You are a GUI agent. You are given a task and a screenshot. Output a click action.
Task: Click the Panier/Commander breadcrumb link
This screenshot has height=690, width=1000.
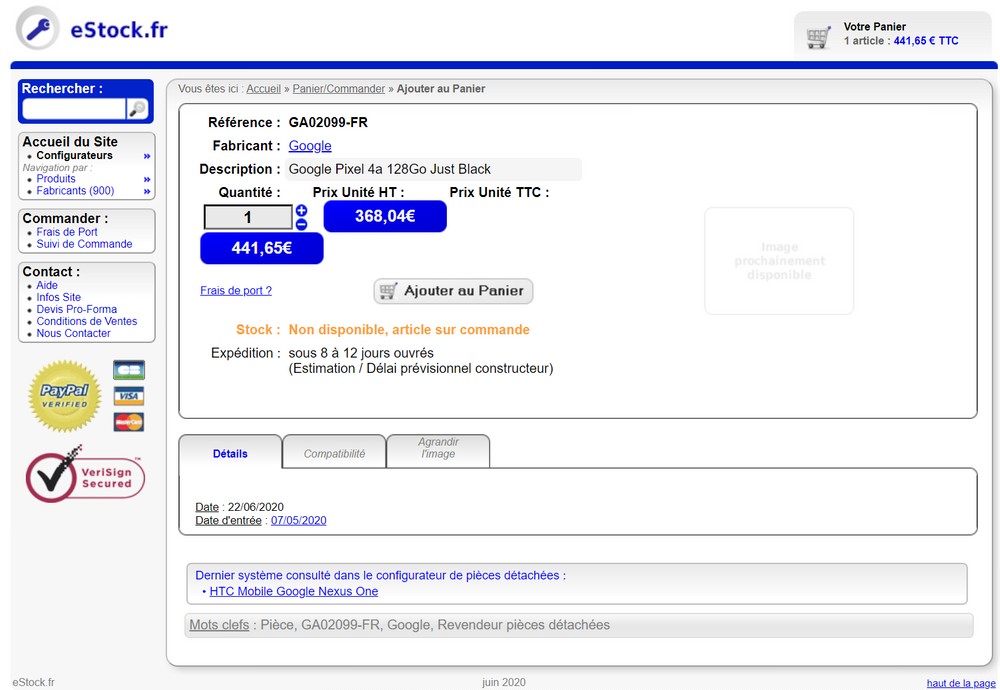(x=339, y=89)
